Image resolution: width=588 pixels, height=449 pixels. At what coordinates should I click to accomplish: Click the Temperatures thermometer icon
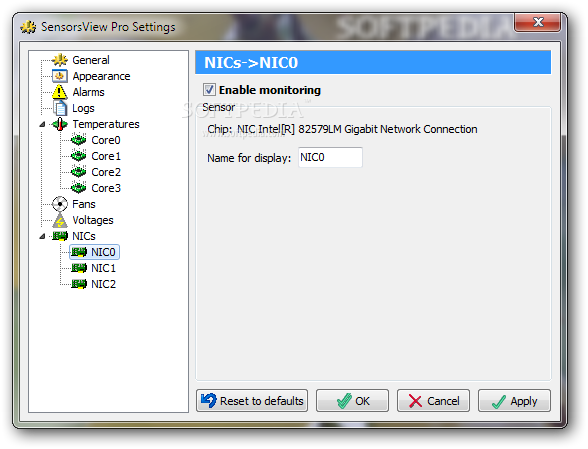click(x=60, y=124)
